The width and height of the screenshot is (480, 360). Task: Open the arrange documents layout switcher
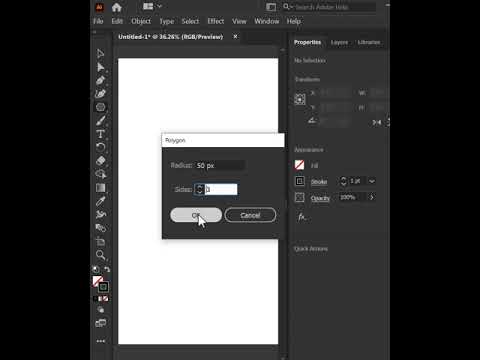tap(152, 6)
